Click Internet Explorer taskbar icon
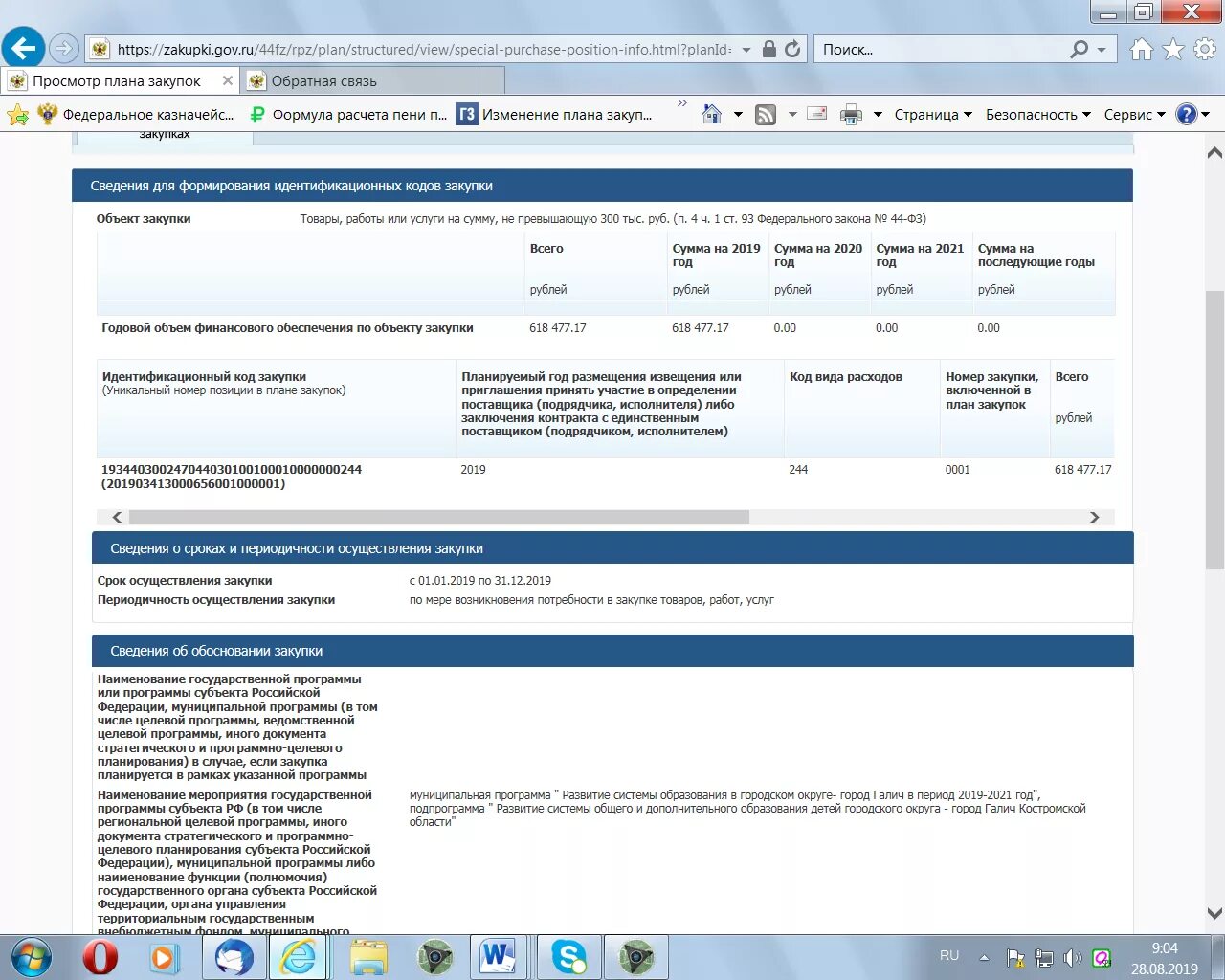The width and height of the screenshot is (1225, 980). point(298,957)
